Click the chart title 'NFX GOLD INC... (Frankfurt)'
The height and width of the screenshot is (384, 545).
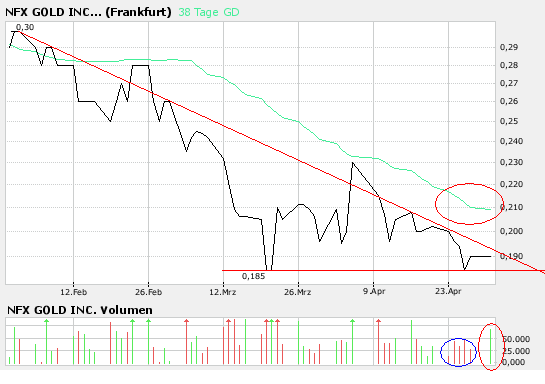[x=88, y=12]
